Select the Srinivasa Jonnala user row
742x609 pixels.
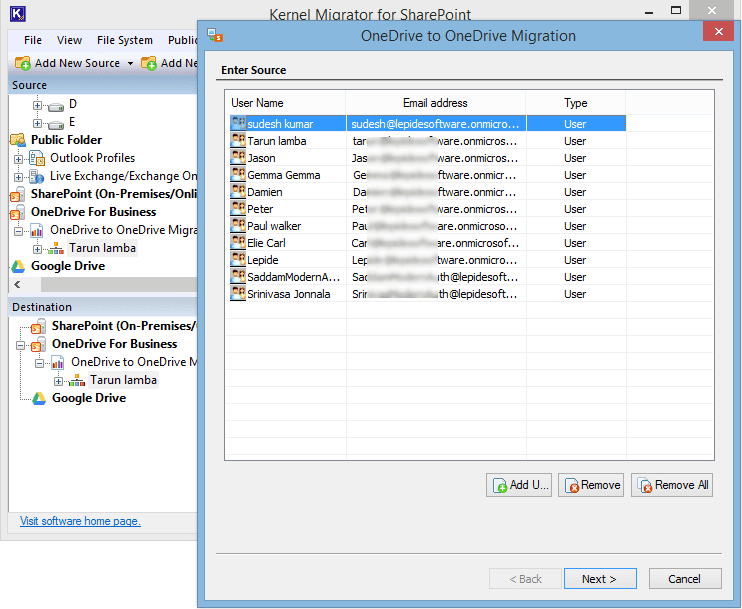click(x=428, y=294)
